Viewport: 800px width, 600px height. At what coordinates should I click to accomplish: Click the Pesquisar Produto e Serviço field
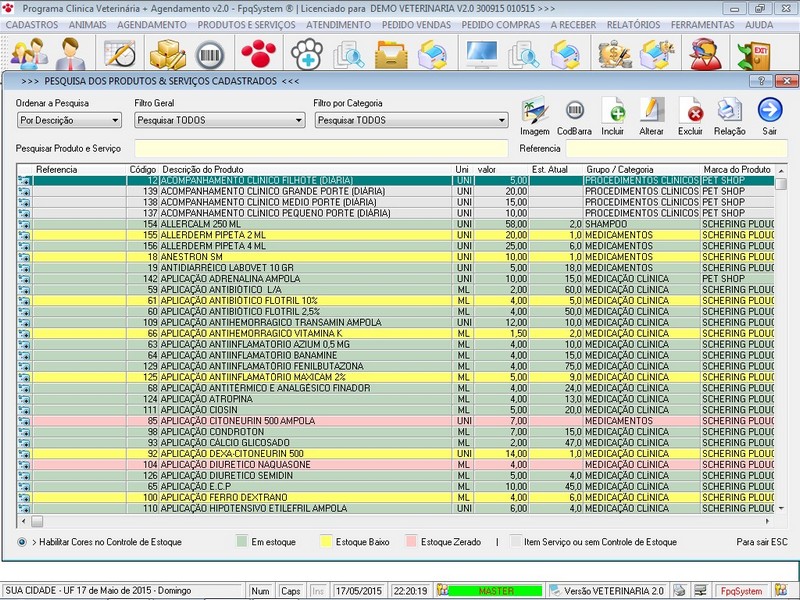pyautogui.click(x=321, y=149)
